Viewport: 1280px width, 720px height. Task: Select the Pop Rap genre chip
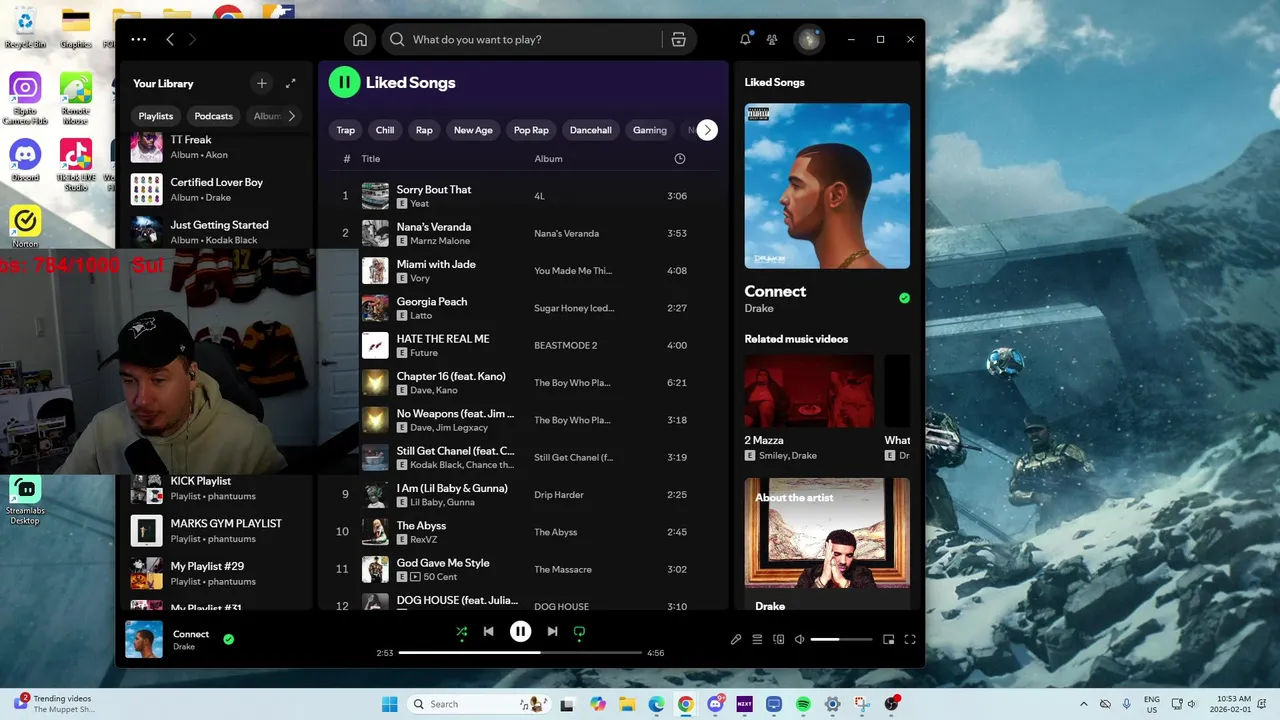531,130
